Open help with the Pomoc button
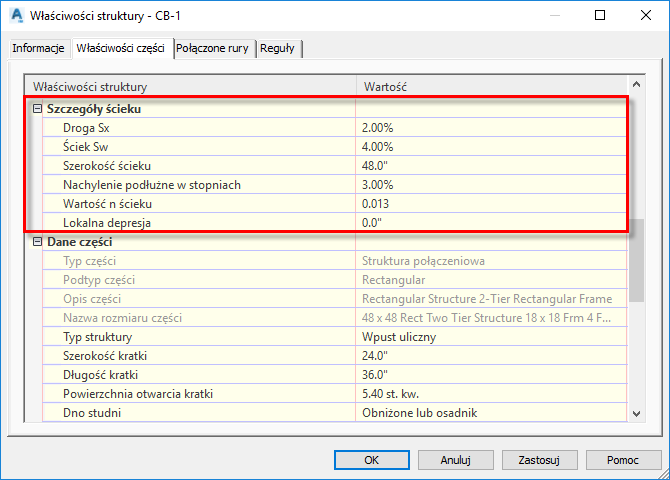The height and width of the screenshot is (480, 670). tap(623, 460)
